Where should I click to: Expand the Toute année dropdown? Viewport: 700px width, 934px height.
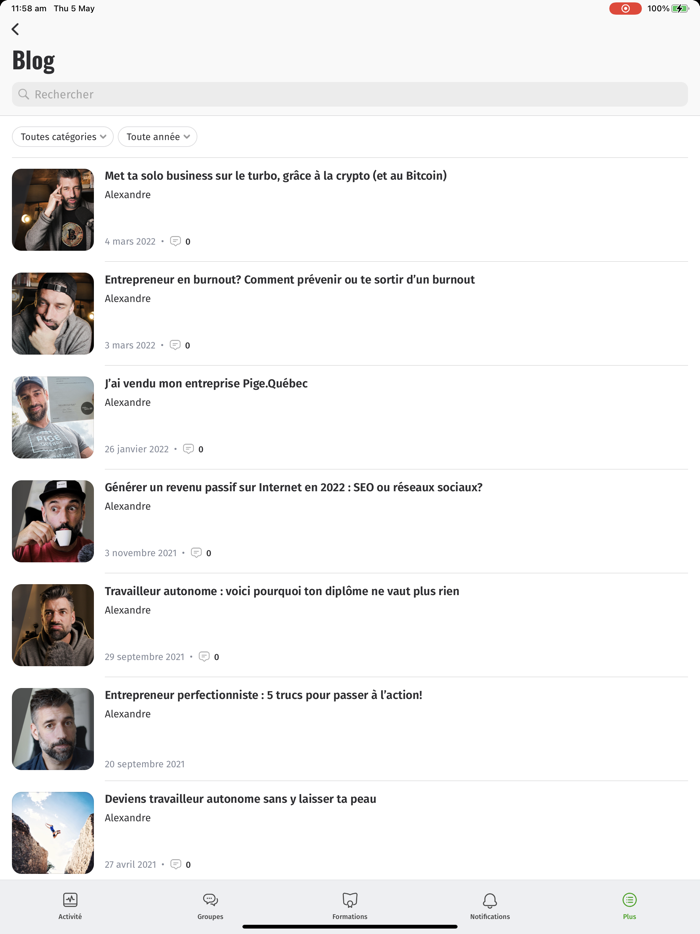tap(157, 136)
